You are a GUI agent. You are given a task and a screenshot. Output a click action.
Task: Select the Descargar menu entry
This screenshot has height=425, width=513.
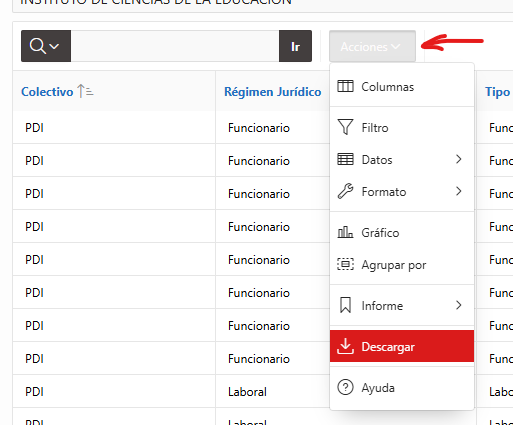402,346
